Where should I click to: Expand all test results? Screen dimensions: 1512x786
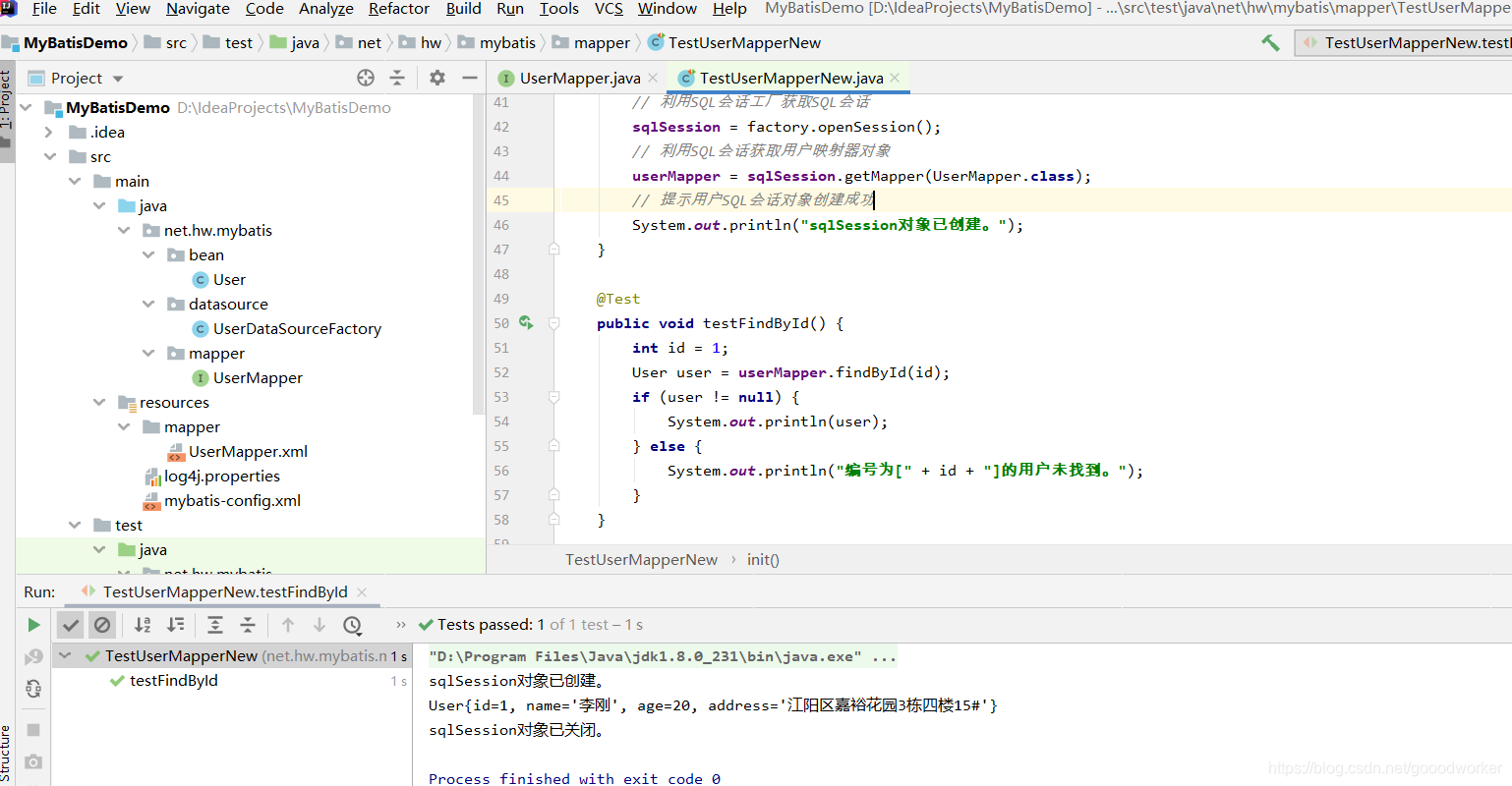[215, 625]
